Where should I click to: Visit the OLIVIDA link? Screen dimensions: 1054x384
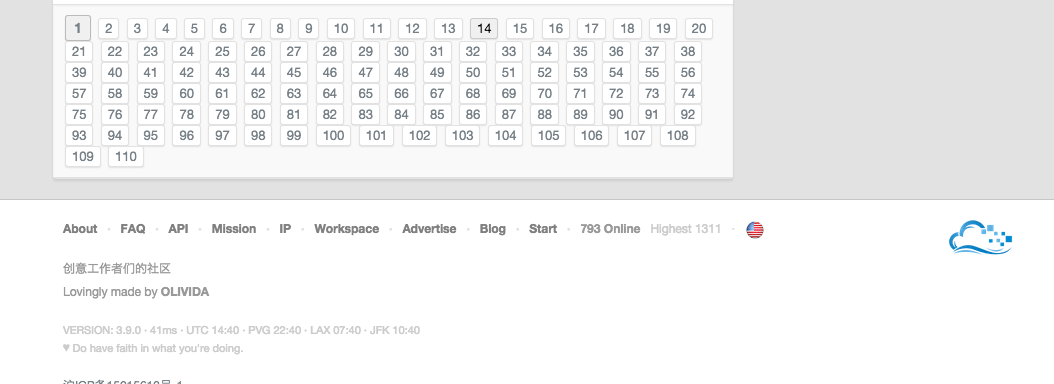point(185,292)
